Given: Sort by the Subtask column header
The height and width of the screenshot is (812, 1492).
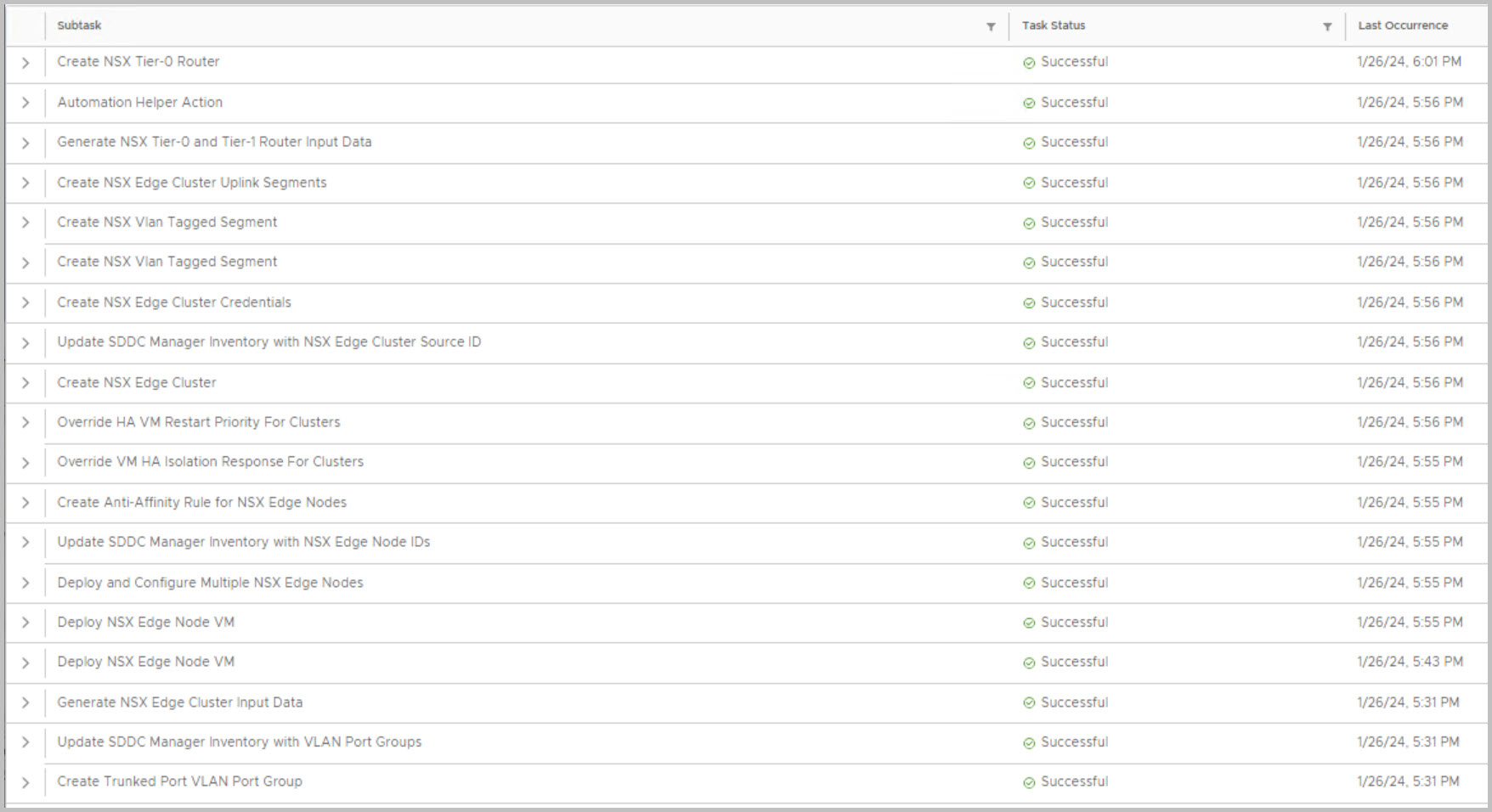Looking at the screenshot, I should pos(80,25).
